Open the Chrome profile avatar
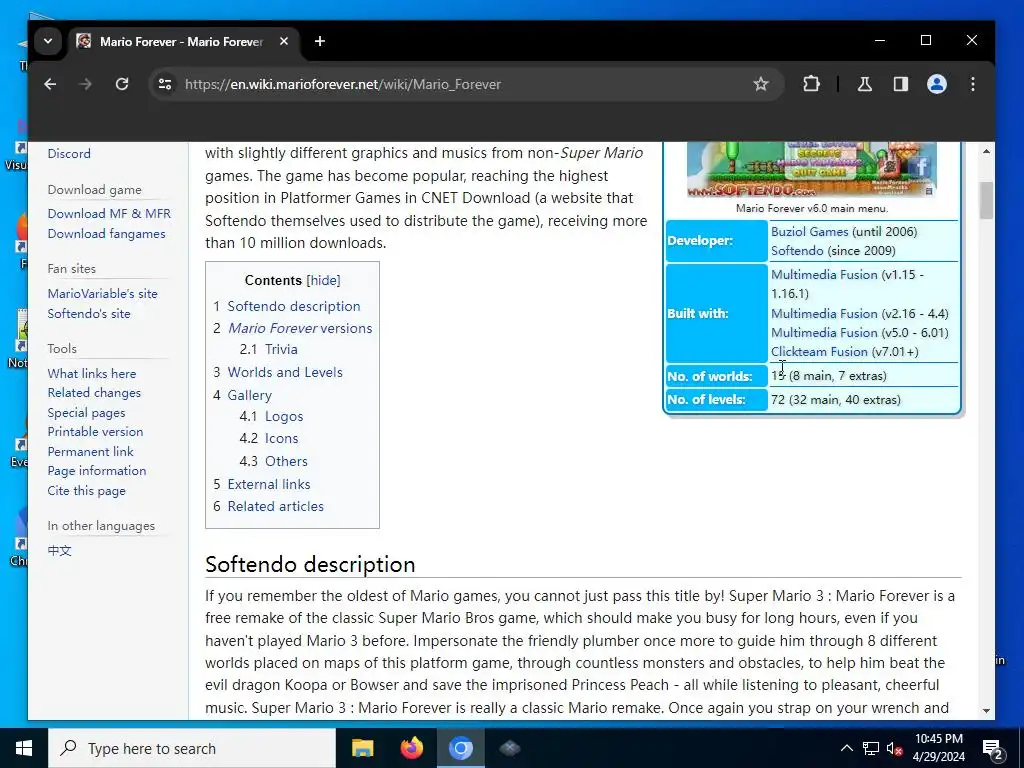The height and width of the screenshot is (768, 1024). coord(936,84)
